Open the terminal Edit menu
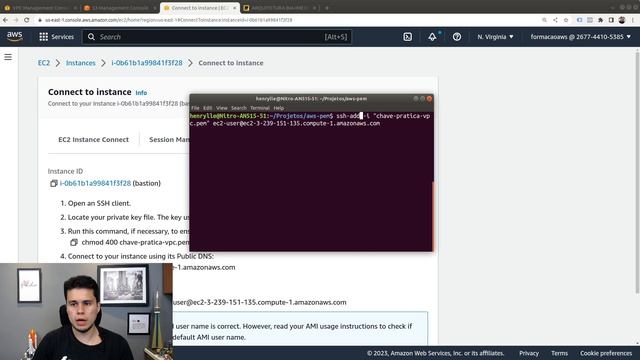The image size is (640, 360). point(207,108)
